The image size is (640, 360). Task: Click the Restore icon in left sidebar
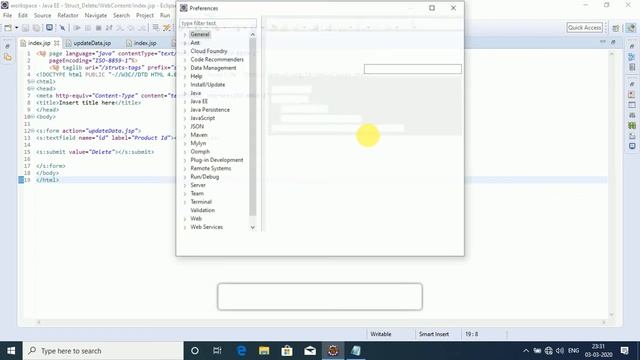[7, 47]
